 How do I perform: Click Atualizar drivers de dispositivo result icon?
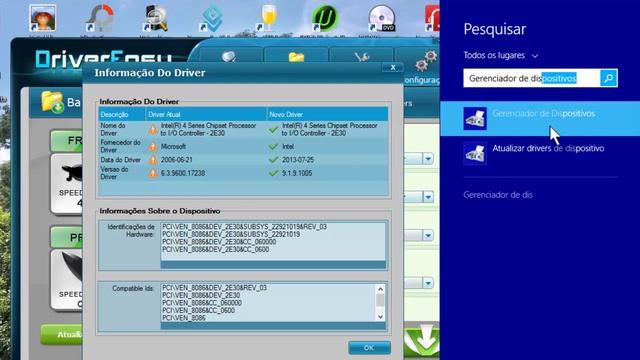point(475,153)
